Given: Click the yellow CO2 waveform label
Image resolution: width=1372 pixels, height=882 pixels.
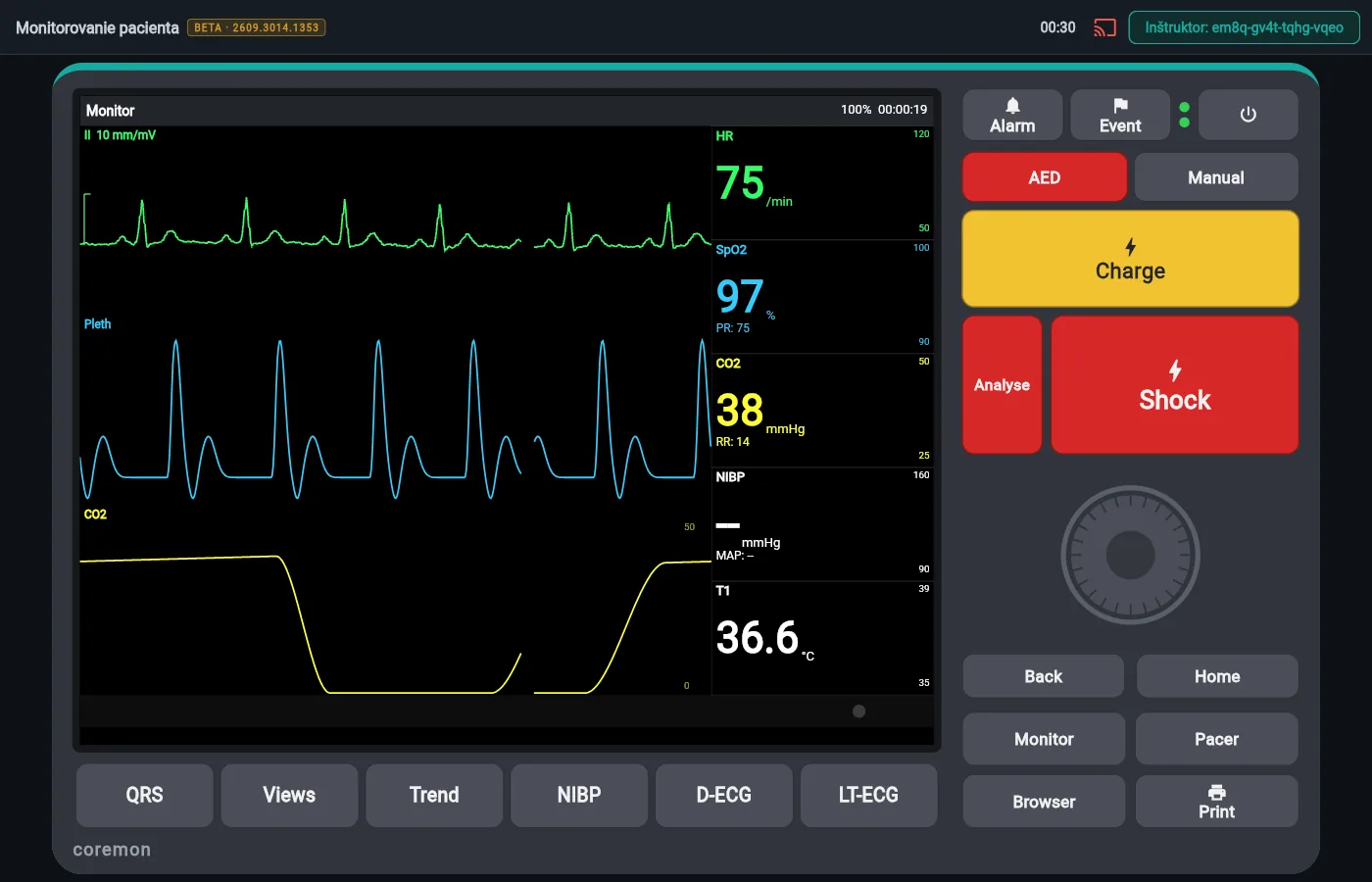Looking at the screenshot, I should click(x=95, y=514).
